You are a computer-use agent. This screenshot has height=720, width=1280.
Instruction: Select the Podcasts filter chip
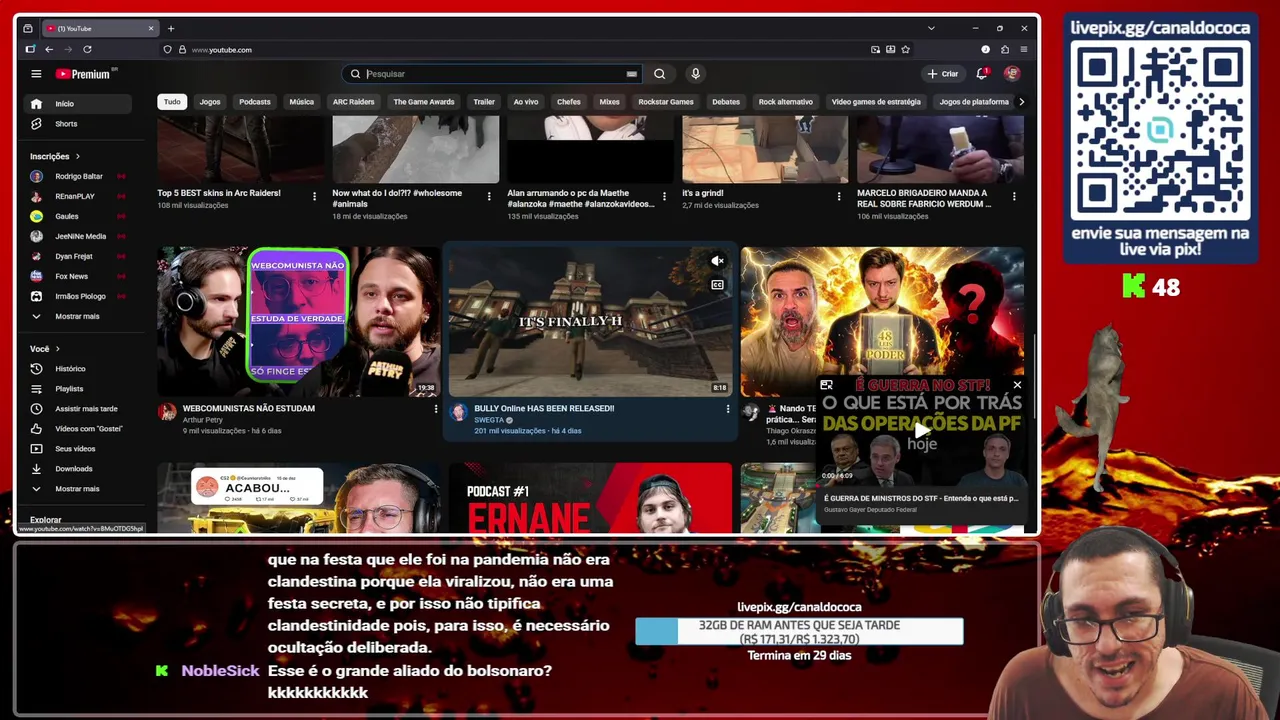[255, 102]
